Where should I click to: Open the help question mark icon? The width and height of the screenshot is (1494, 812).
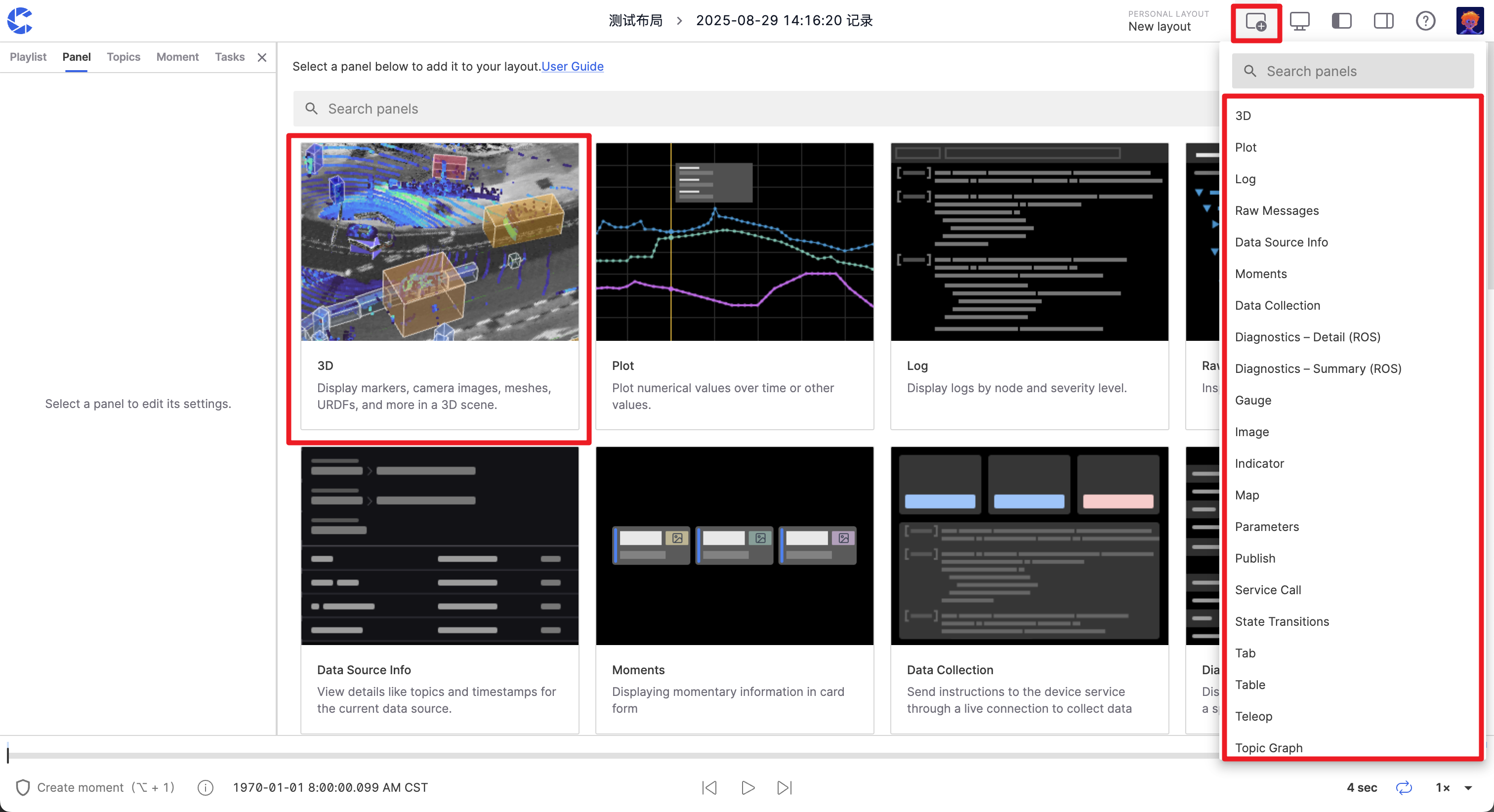1425,21
